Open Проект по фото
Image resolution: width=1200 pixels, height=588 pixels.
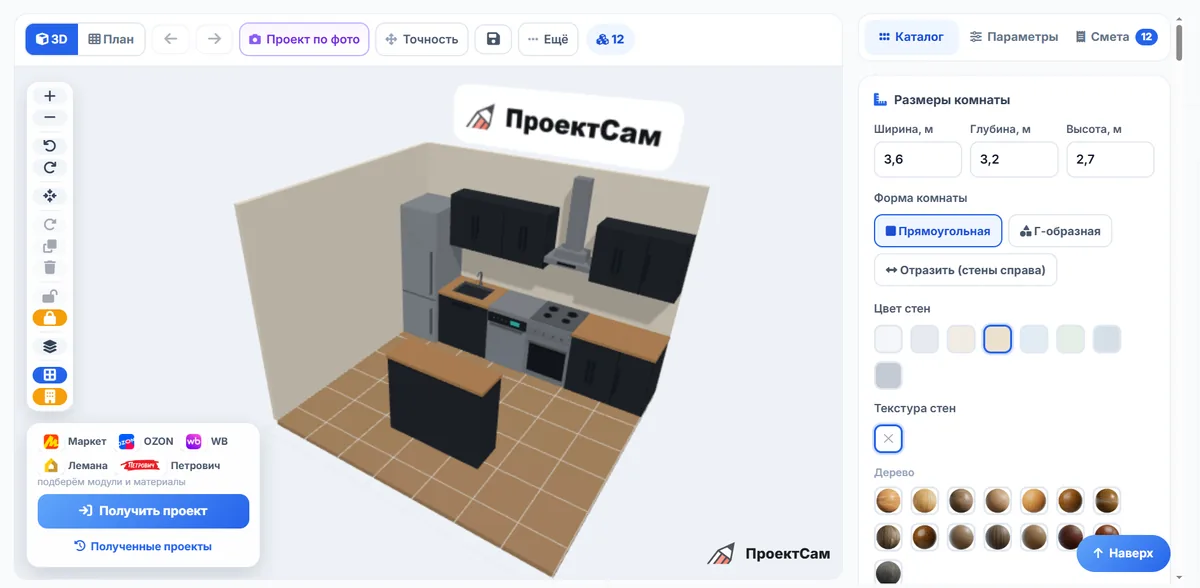click(304, 39)
